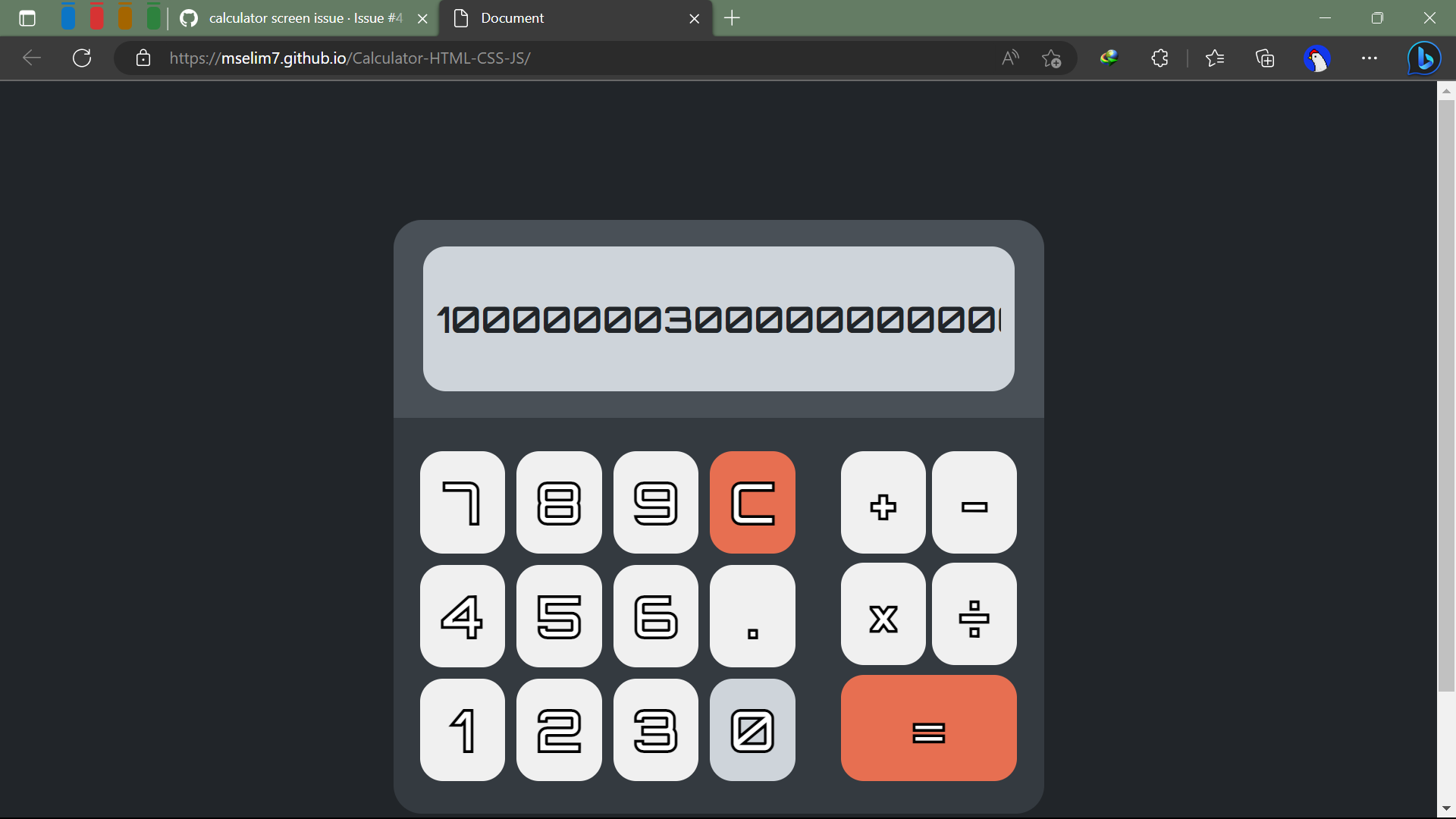Image resolution: width=1456 pixels, height=819 pixels.
Task: Open the Settings and more menu
Action: pos(1370,58)
